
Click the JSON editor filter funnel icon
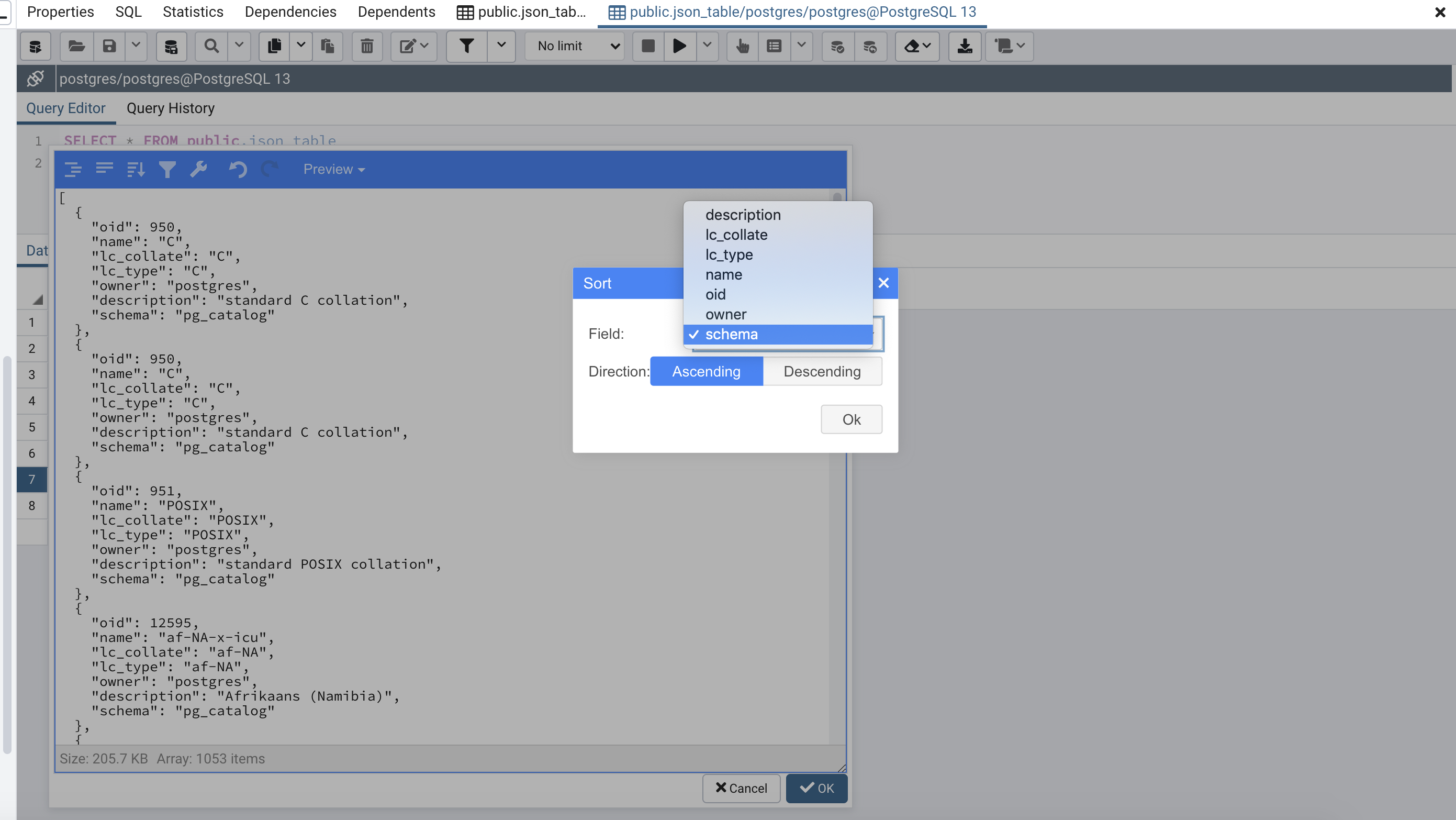point(167,169)
